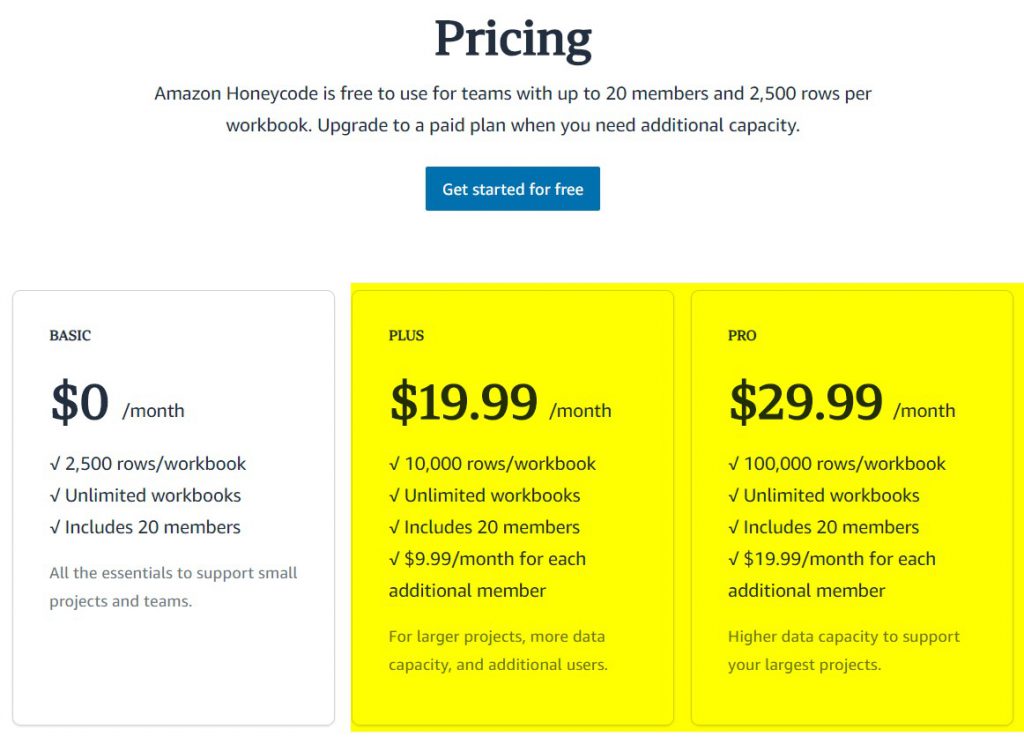Click checkmark beside 100,000 rows/workbook
The height and width of the screenshot is (737, 1024).
(733, 464)
